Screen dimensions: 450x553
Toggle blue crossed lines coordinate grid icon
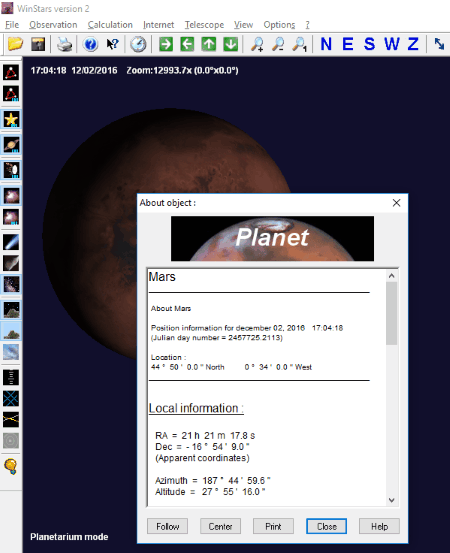click(11, 399)
